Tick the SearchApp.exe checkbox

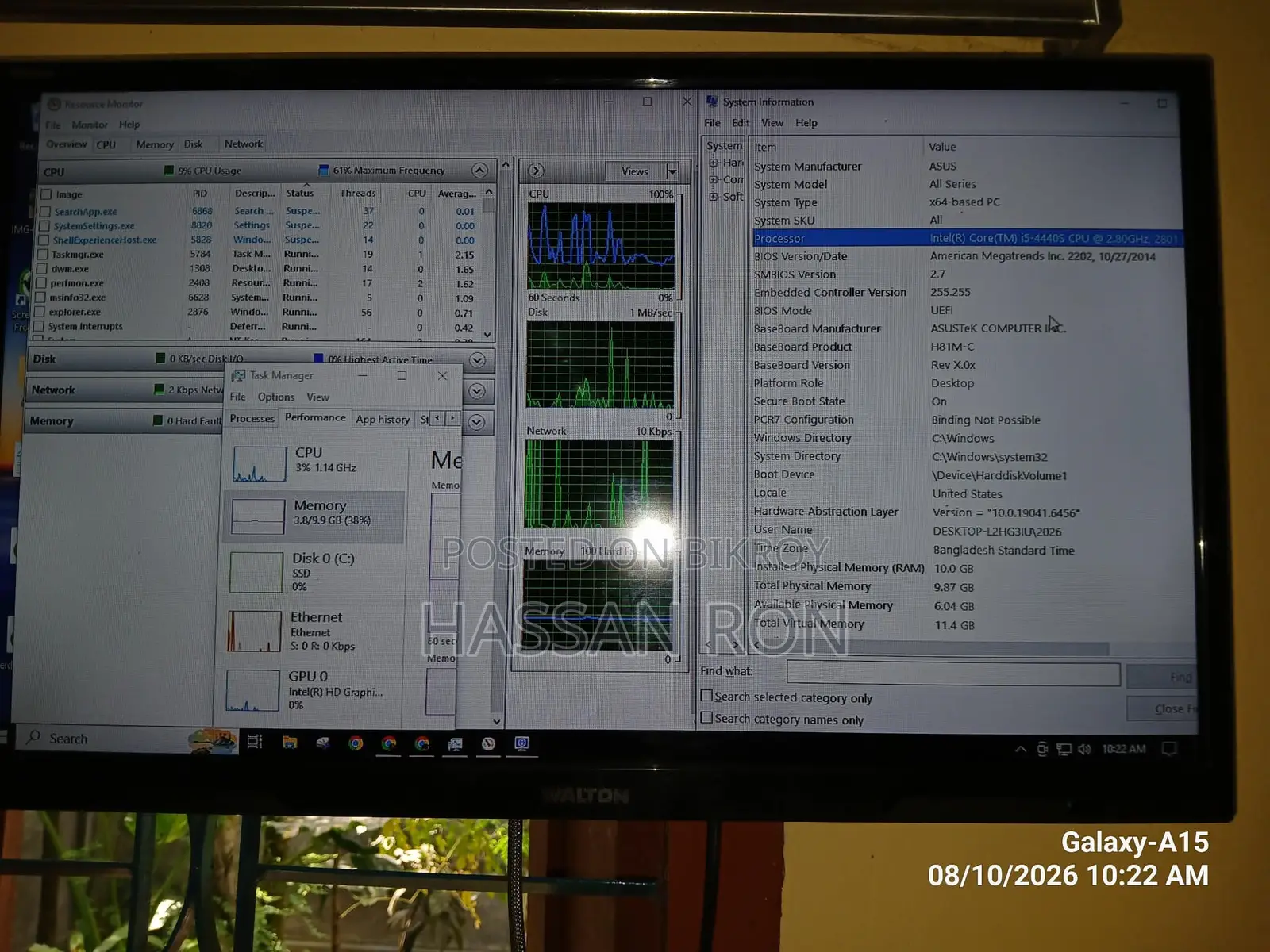[x=45, y=212]
